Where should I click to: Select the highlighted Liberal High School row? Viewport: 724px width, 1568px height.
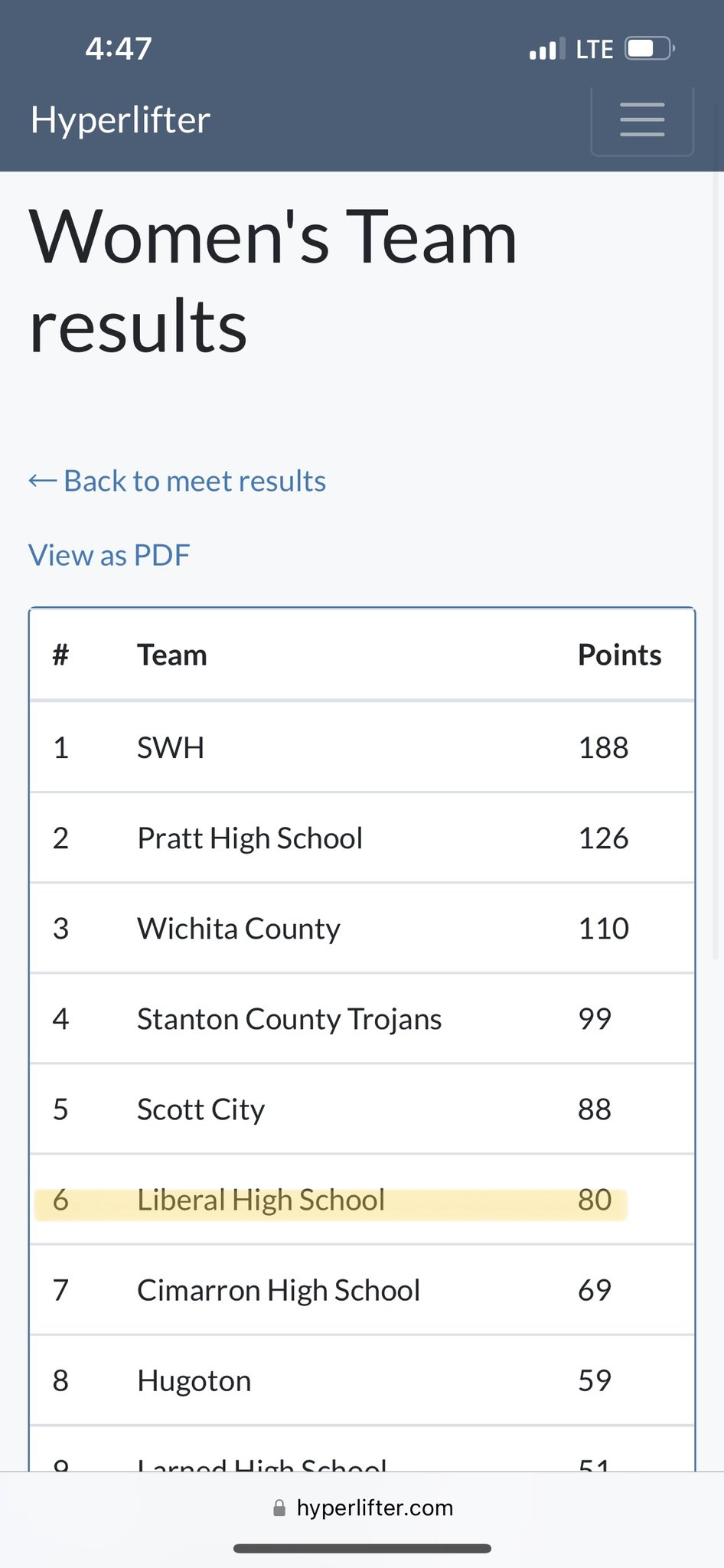(362, 1199)
